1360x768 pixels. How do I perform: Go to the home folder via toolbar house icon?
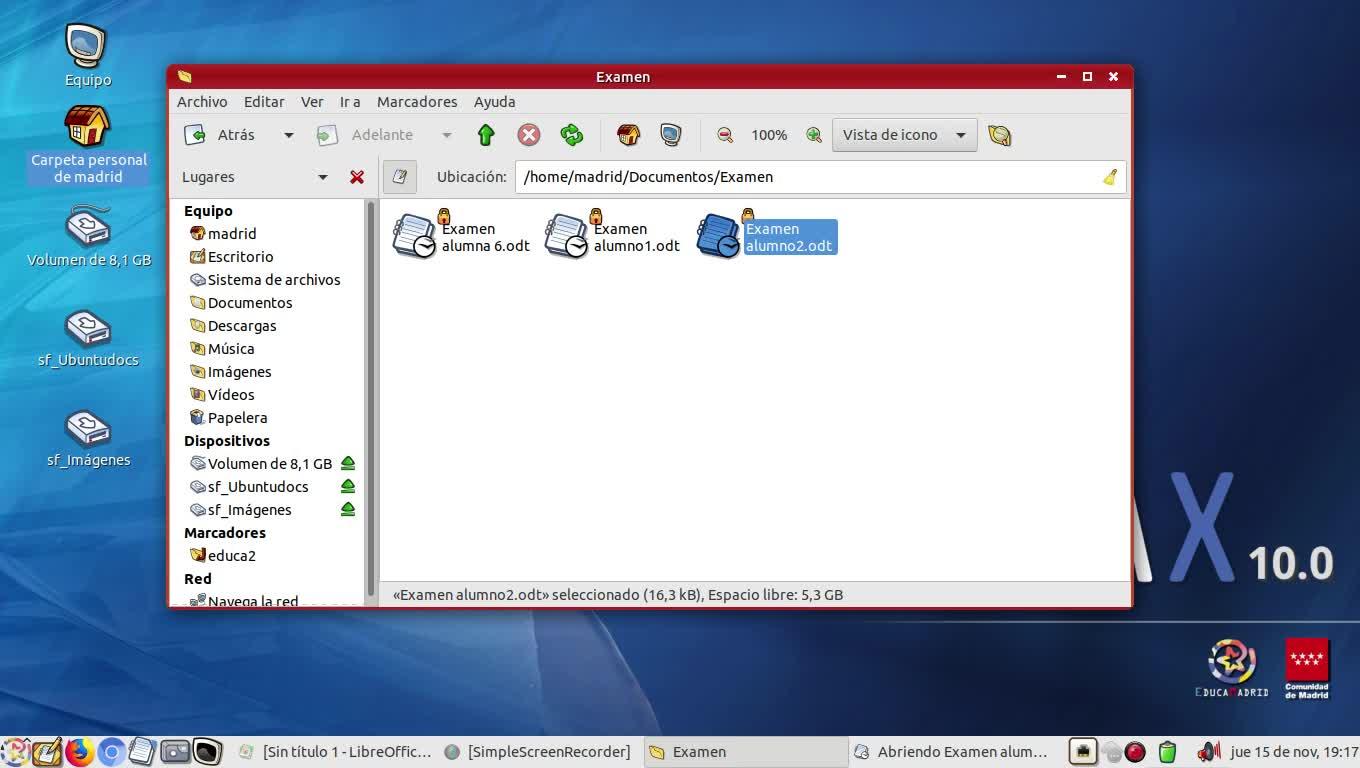tap(628, 135)
